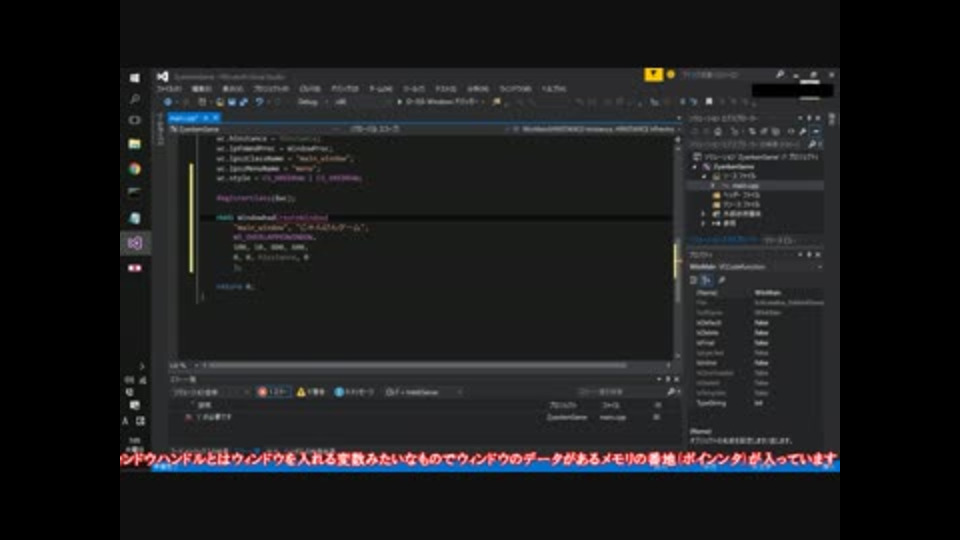The image size is (960, 540).
Task: Expand the 外部依存関係 node
Action: [703, 214]
